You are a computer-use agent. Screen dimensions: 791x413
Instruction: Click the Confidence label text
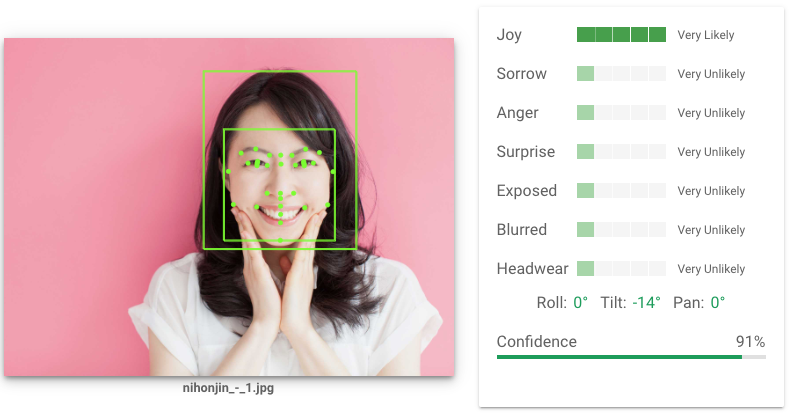pos(536,342)
